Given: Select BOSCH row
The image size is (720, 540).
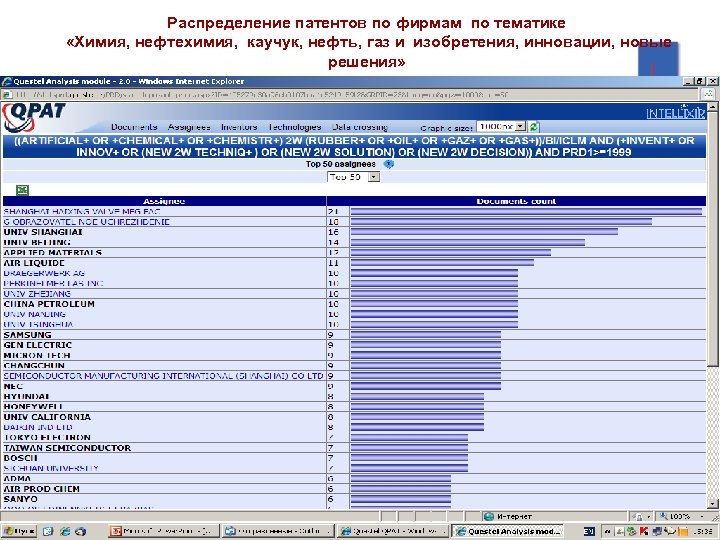Looking at the screenshot, I should pyautogui.click(x=354, y=458).
